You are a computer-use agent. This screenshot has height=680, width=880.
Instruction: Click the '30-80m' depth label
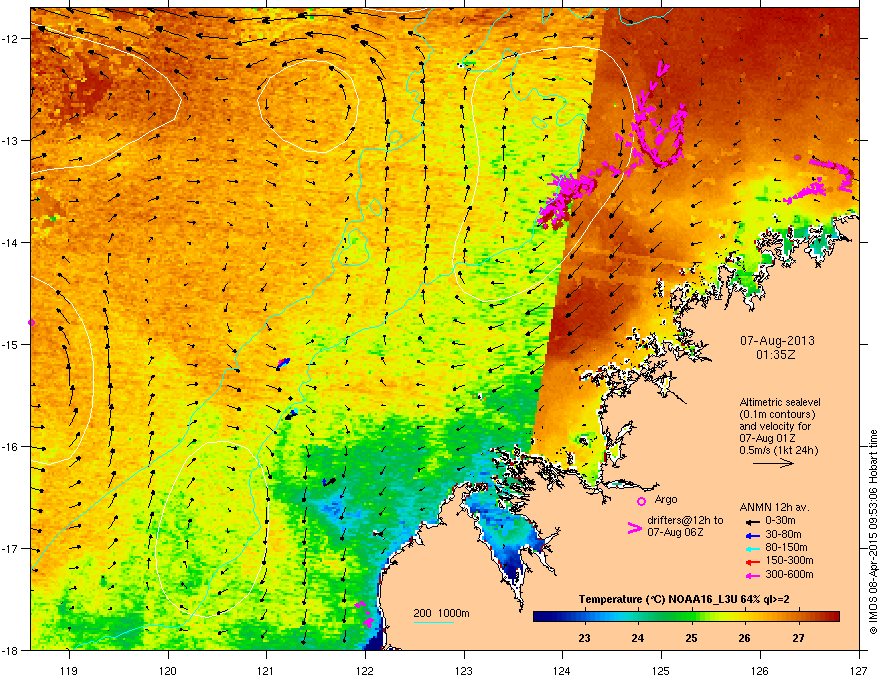[x=783, y=535]
